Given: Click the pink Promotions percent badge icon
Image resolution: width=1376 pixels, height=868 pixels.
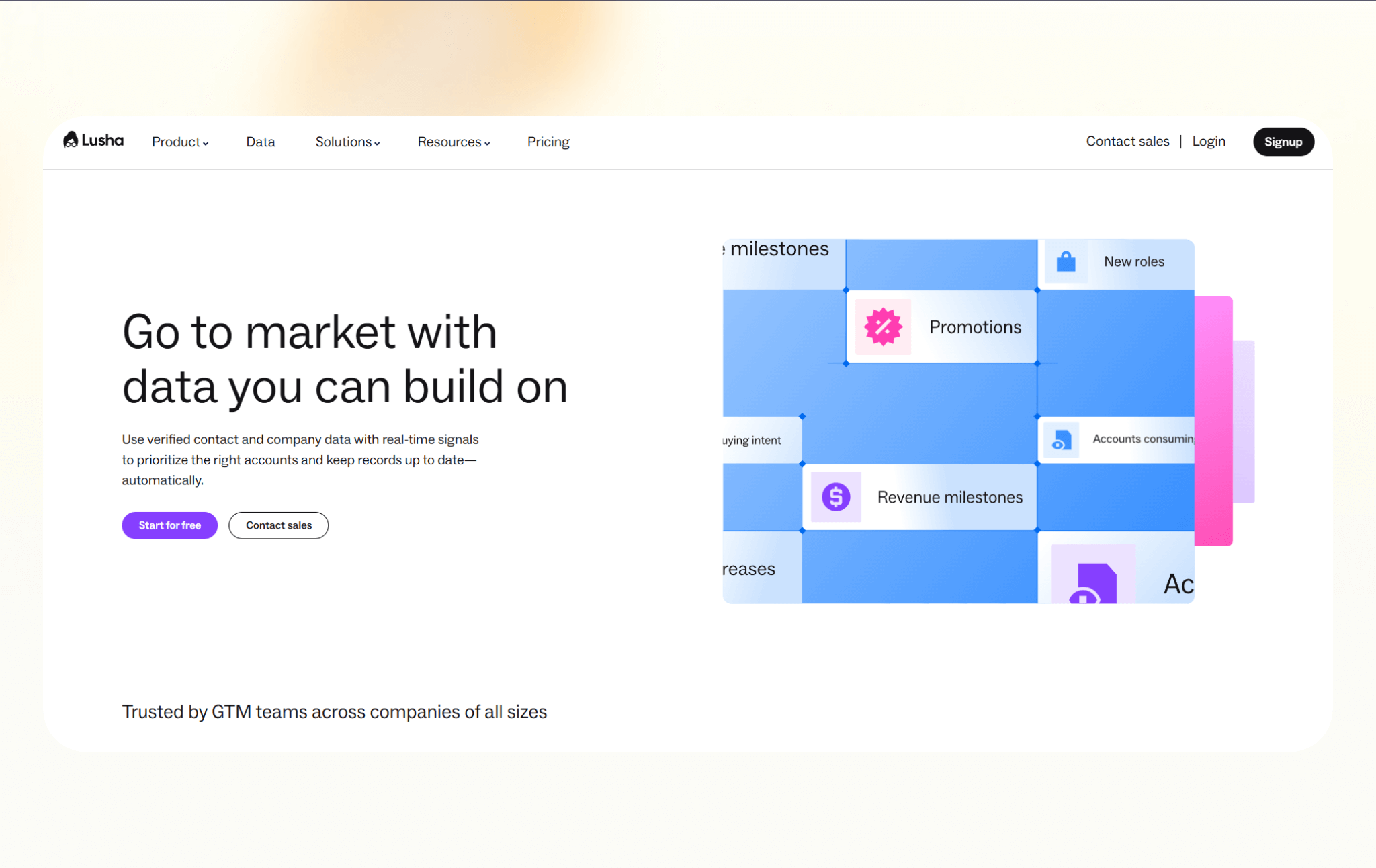Looking at the screenshot, I should pos(883,327).
